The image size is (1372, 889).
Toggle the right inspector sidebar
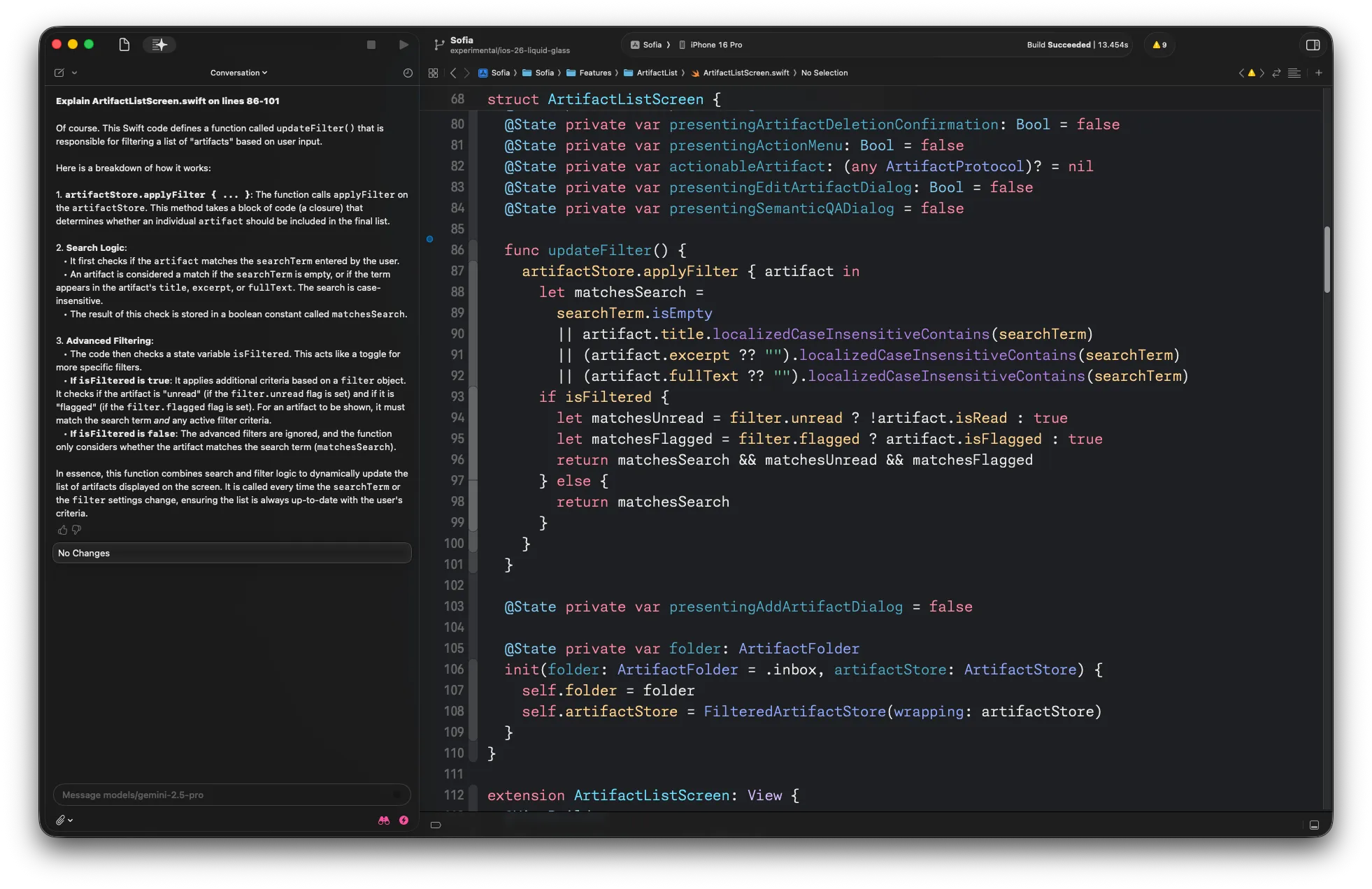pyautogui.click(x=1313, y=45)
